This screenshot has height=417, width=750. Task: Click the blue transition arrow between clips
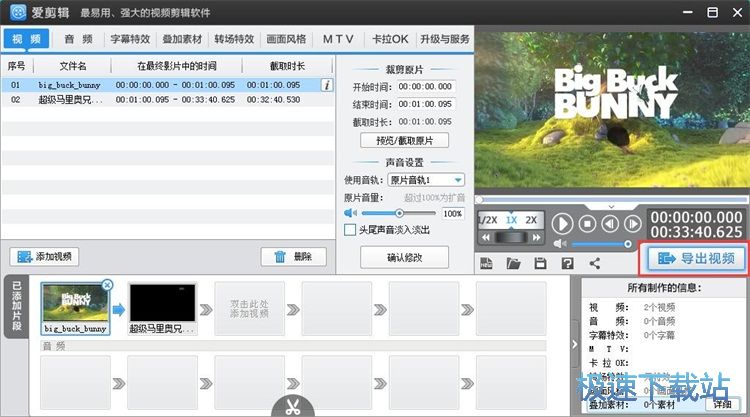point(119,309)
